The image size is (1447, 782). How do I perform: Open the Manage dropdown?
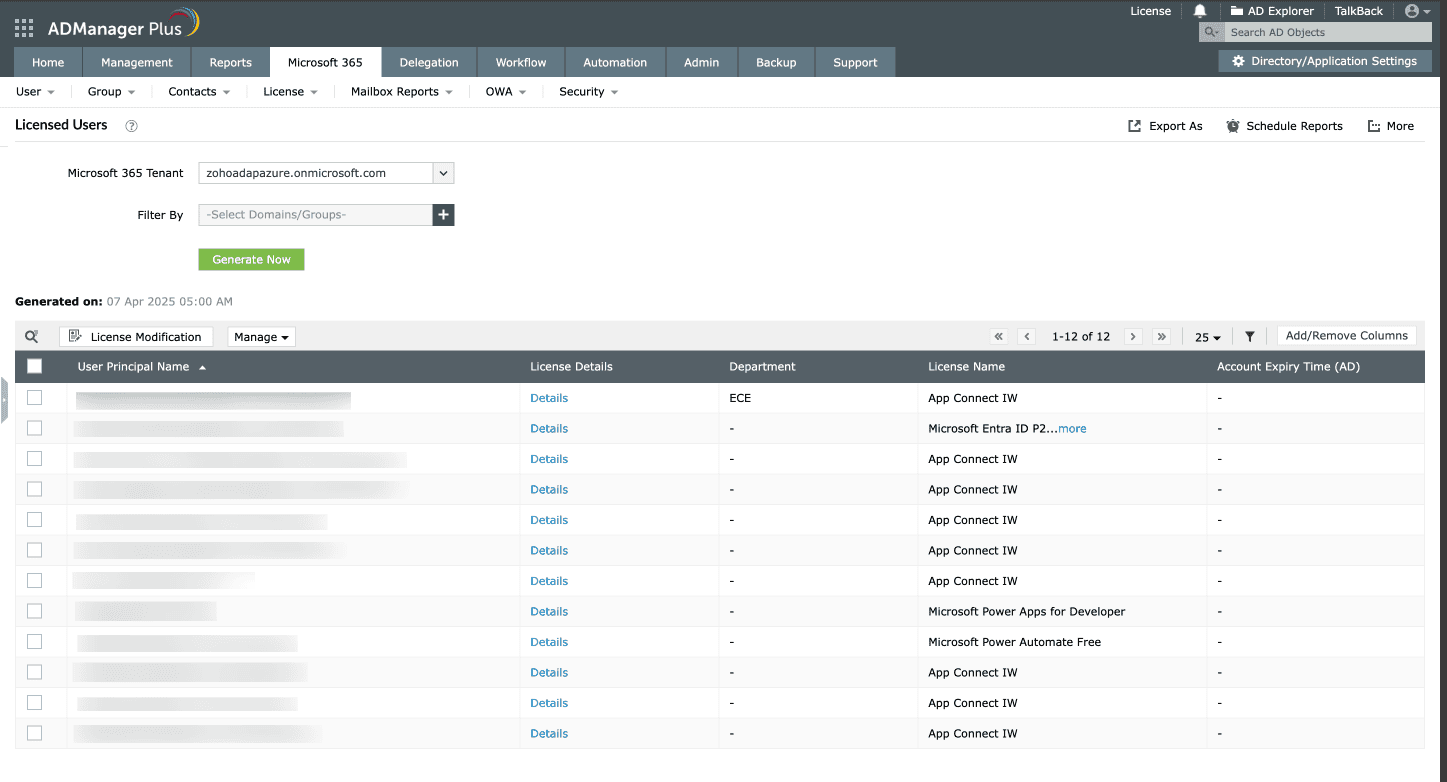tap(261, 337)
